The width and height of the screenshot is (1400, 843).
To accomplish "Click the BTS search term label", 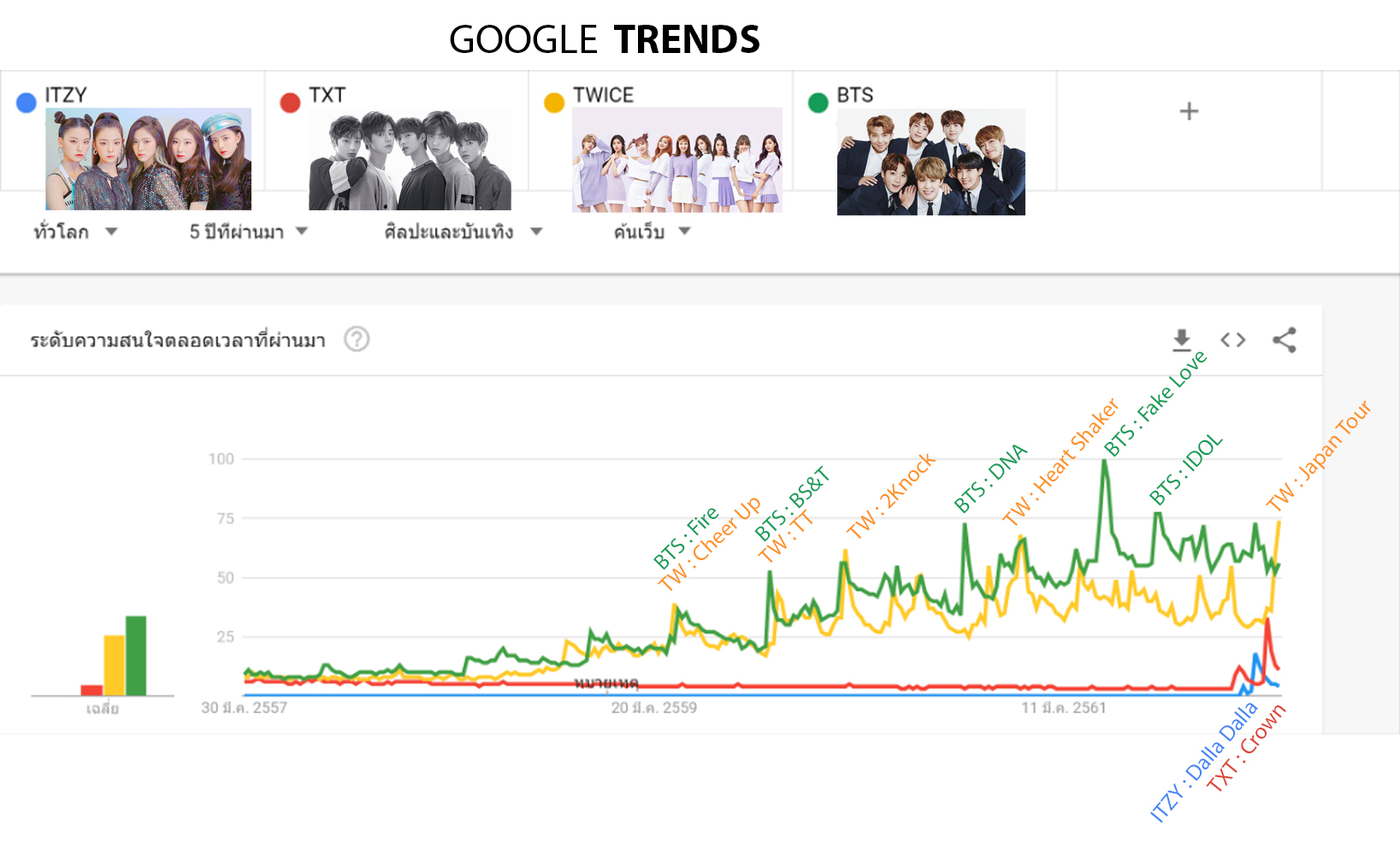I will (x=854, y=95).
